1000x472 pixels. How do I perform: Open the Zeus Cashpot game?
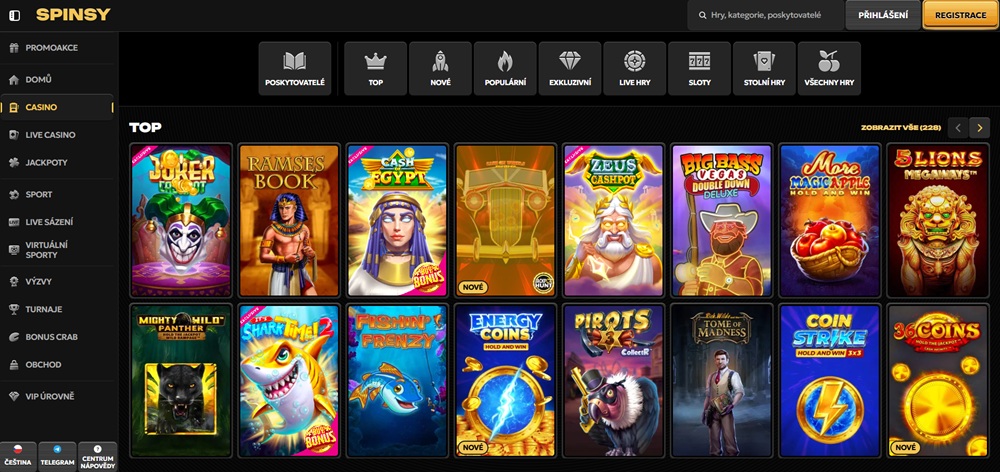(614, 221)
